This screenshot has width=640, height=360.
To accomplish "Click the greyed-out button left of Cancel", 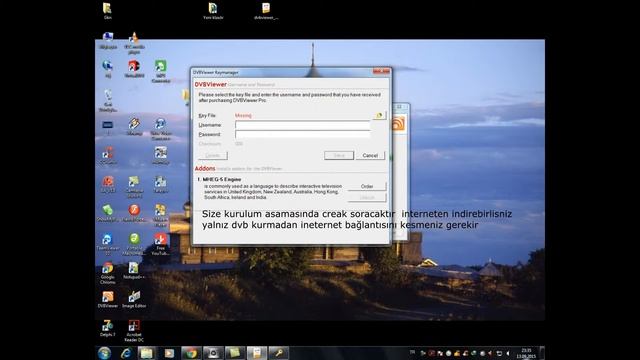I will click(339, 156).
